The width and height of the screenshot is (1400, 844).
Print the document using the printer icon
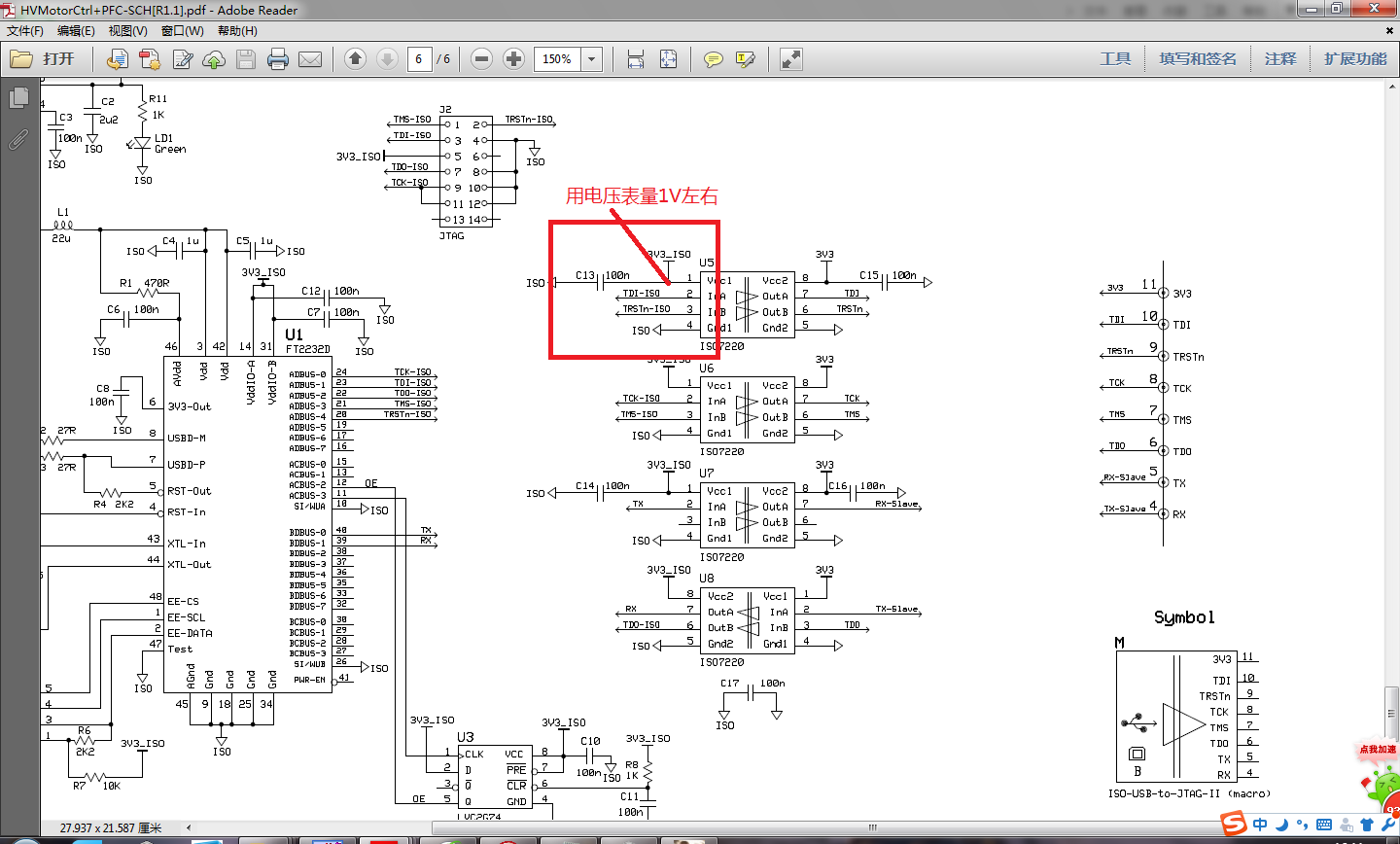click(278, 59)
